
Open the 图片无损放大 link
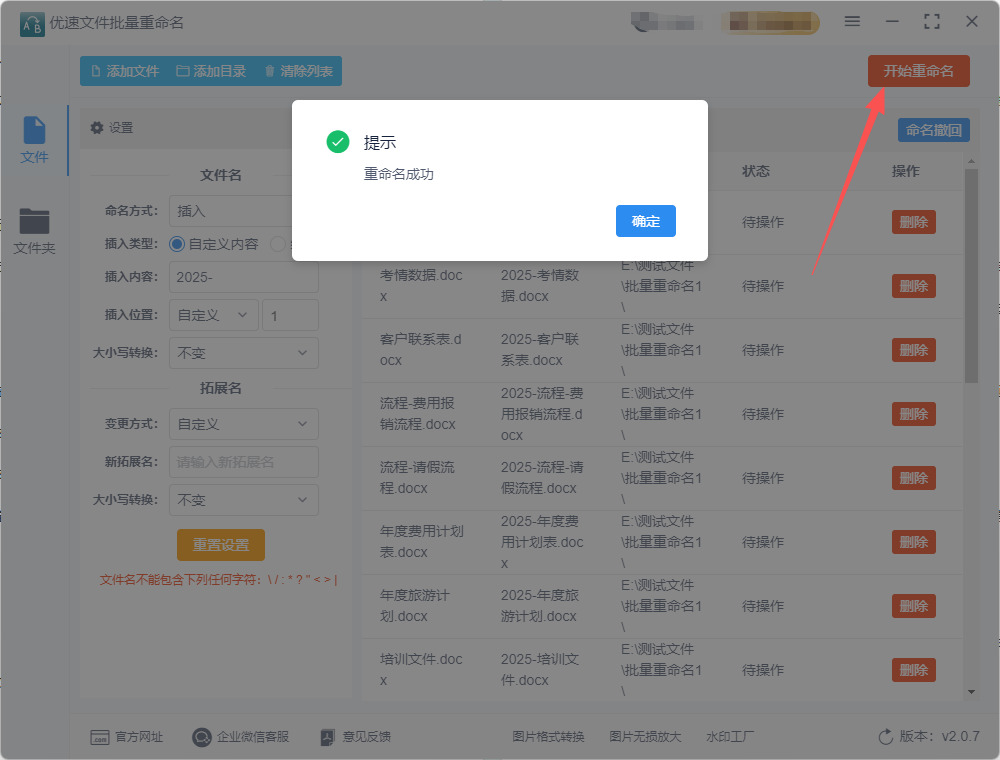point(645,737)
